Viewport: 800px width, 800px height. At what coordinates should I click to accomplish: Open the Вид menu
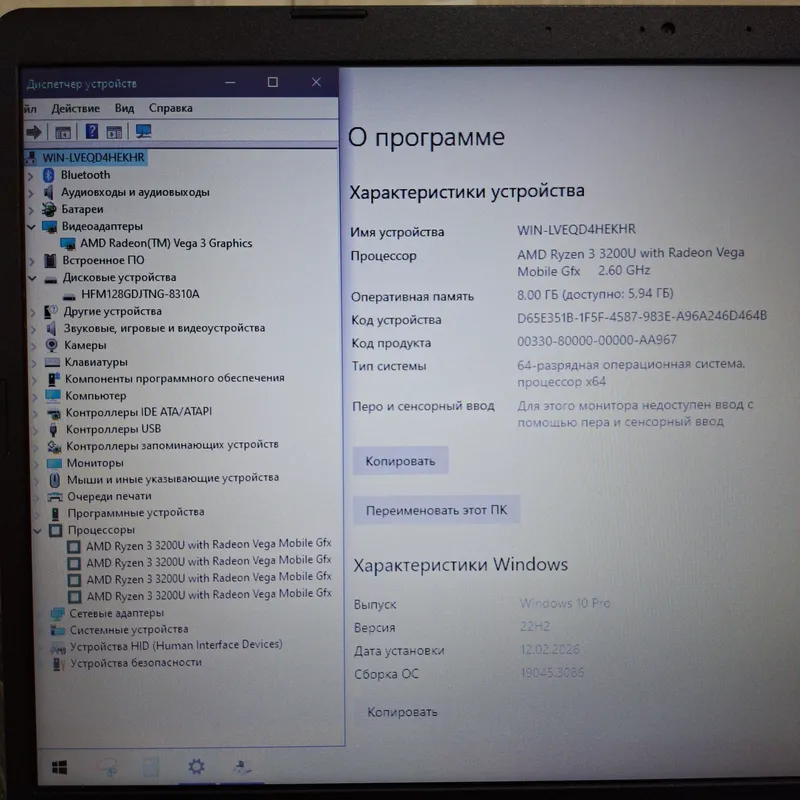coord(124,108)
